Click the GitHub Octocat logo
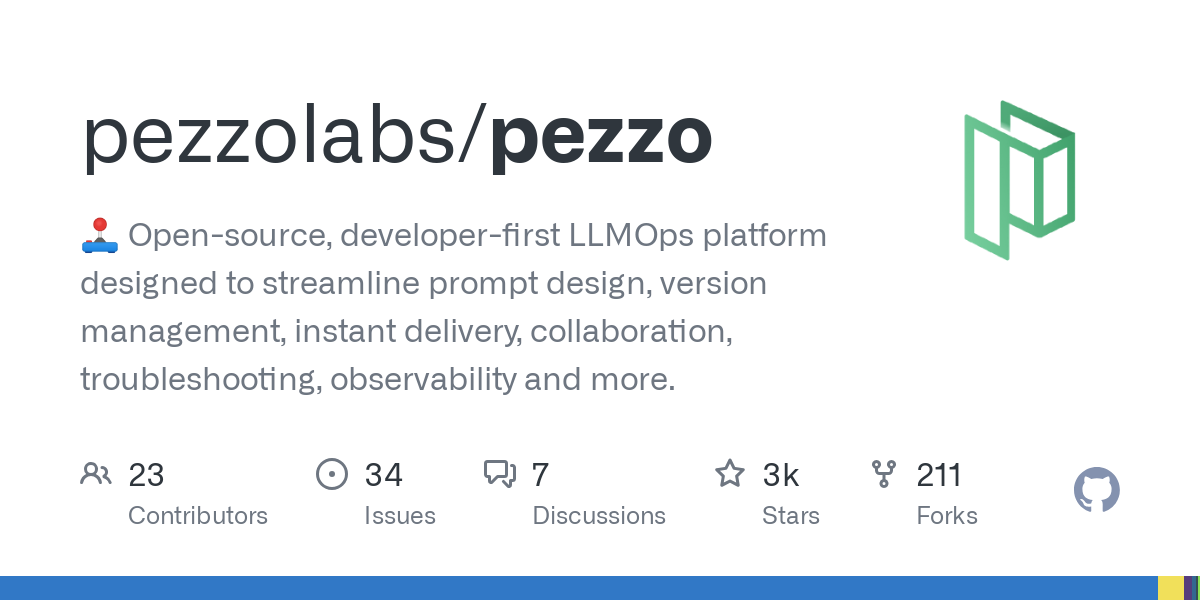 [1096, 491]
